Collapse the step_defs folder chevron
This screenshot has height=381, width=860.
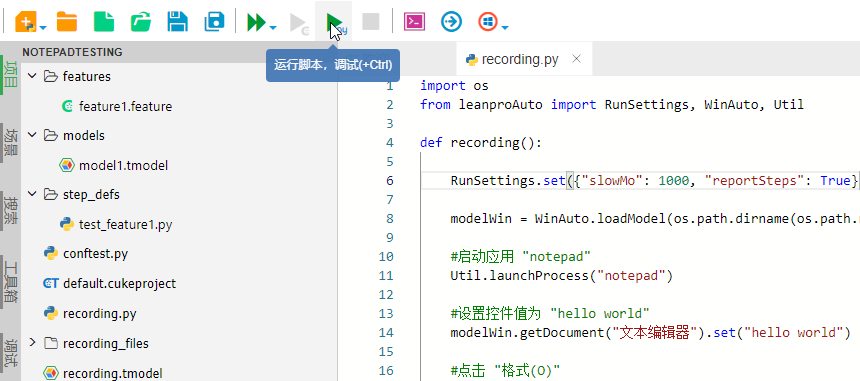pos(32,194)
